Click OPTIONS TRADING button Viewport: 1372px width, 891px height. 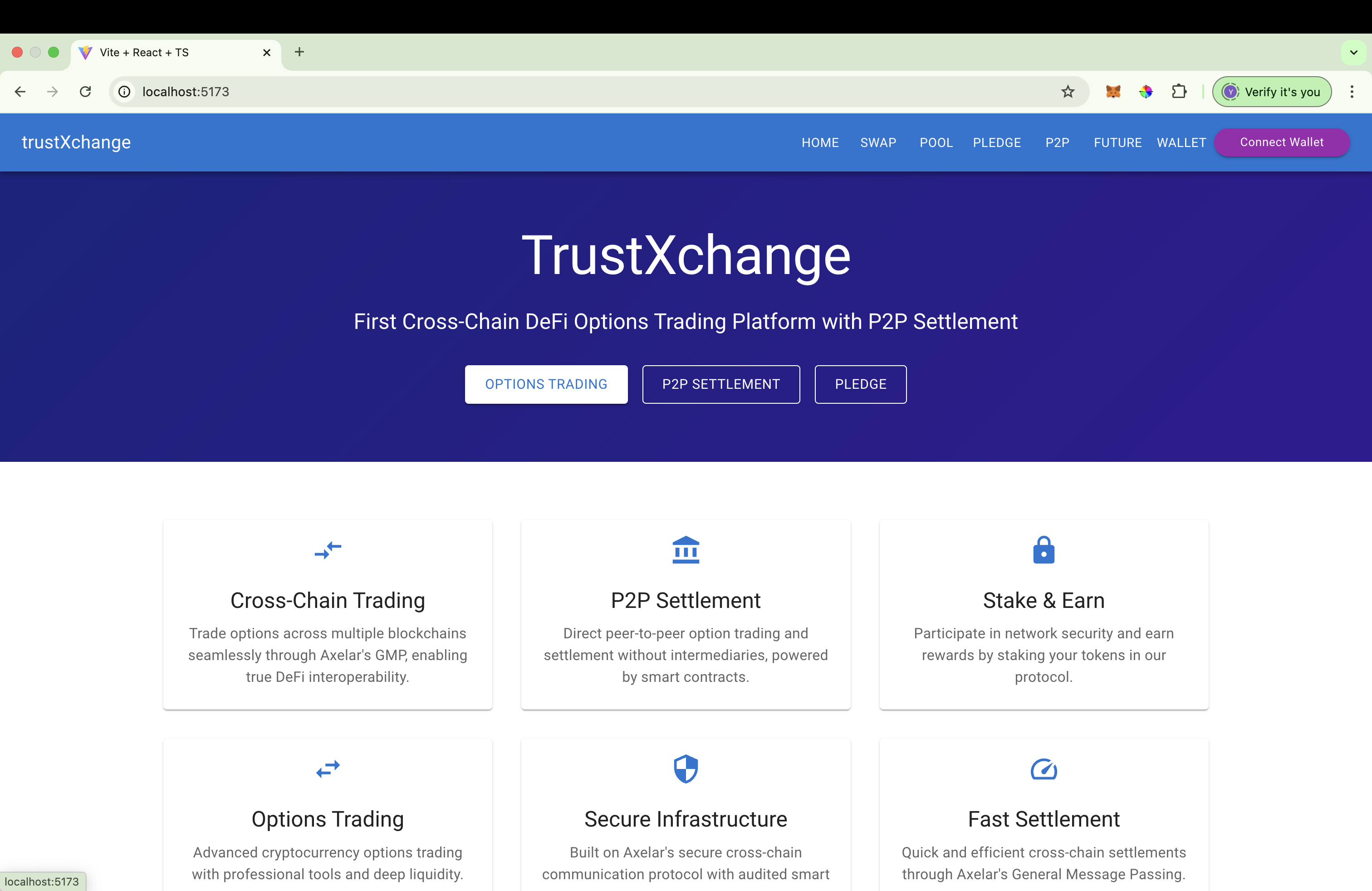tap(546, 384)
